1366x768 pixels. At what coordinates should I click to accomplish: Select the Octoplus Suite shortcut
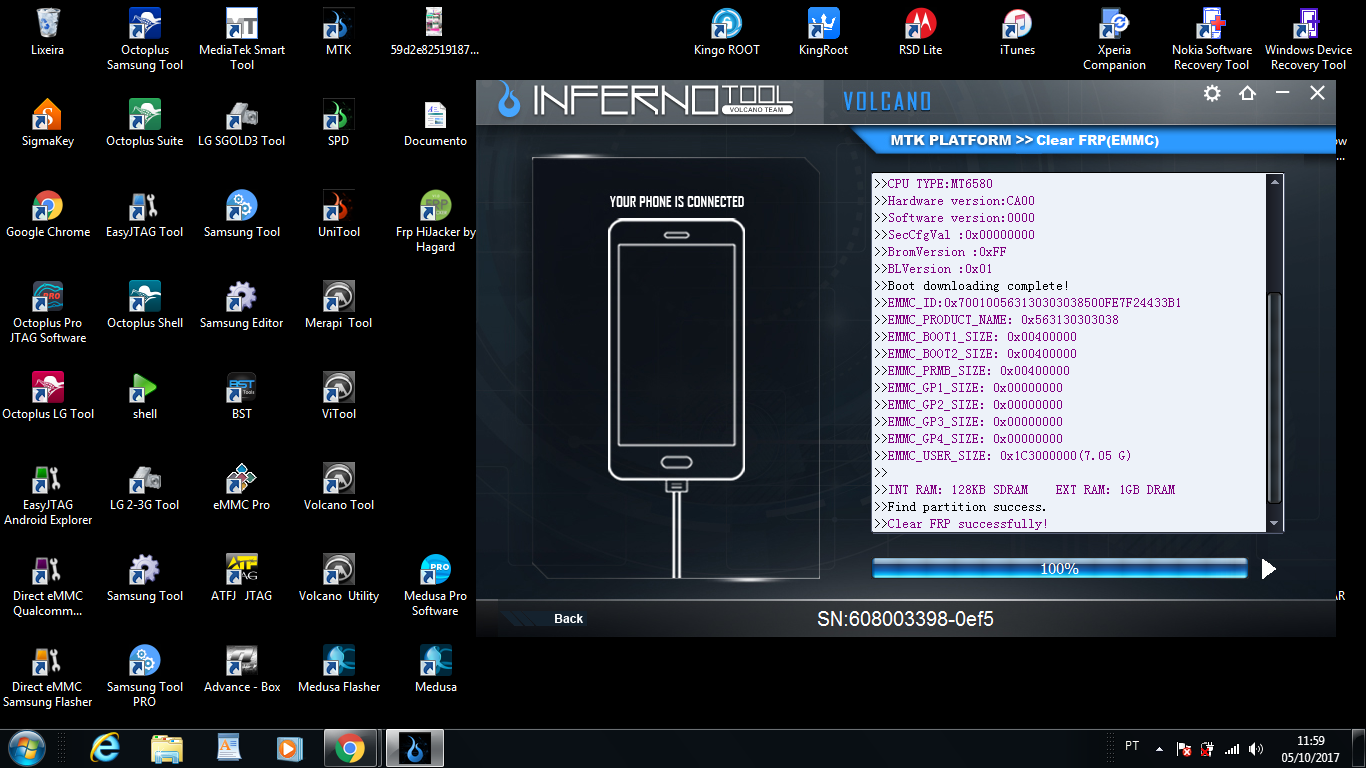(145, 123)
